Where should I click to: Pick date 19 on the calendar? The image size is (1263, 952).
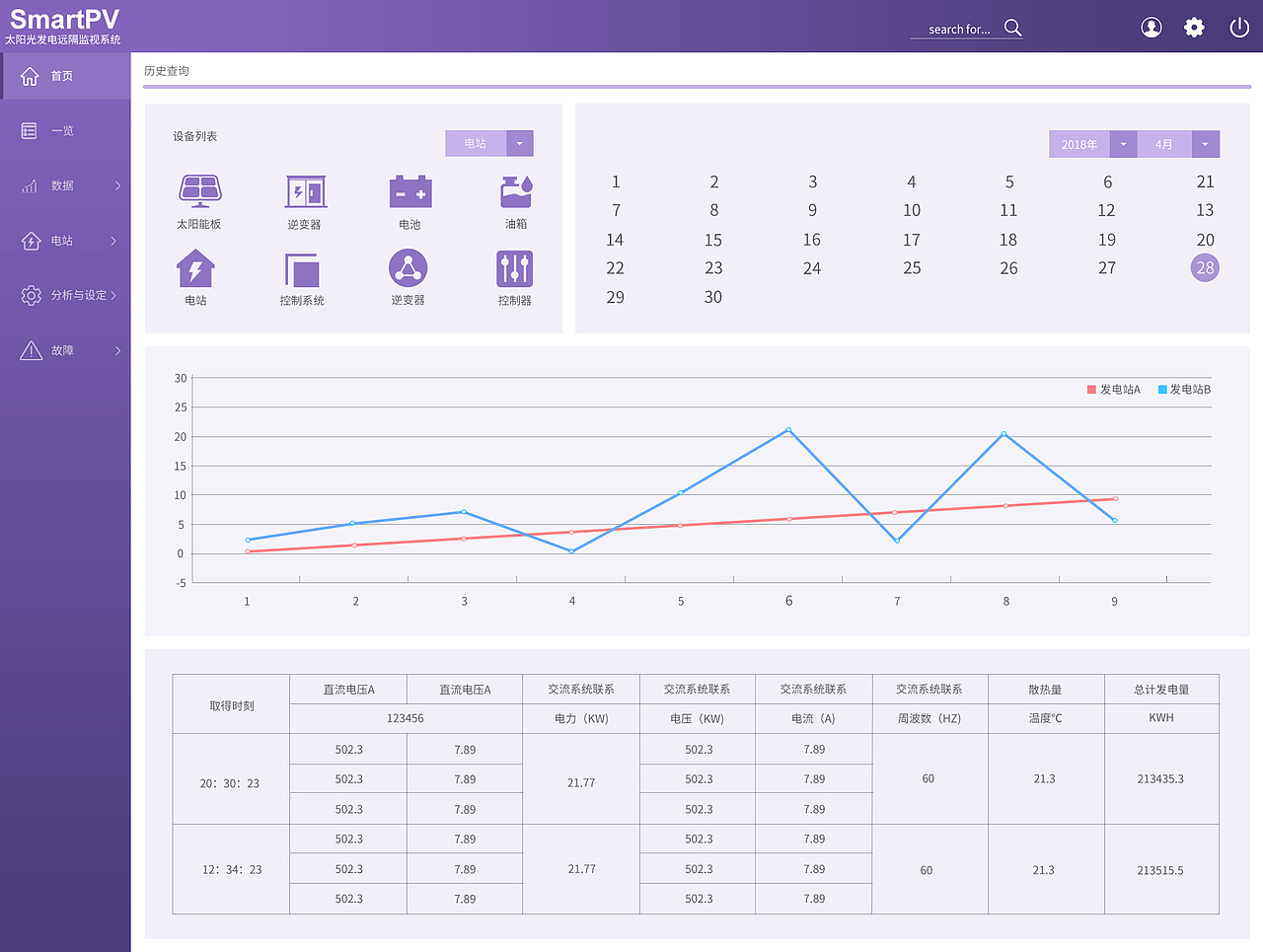1107,240
